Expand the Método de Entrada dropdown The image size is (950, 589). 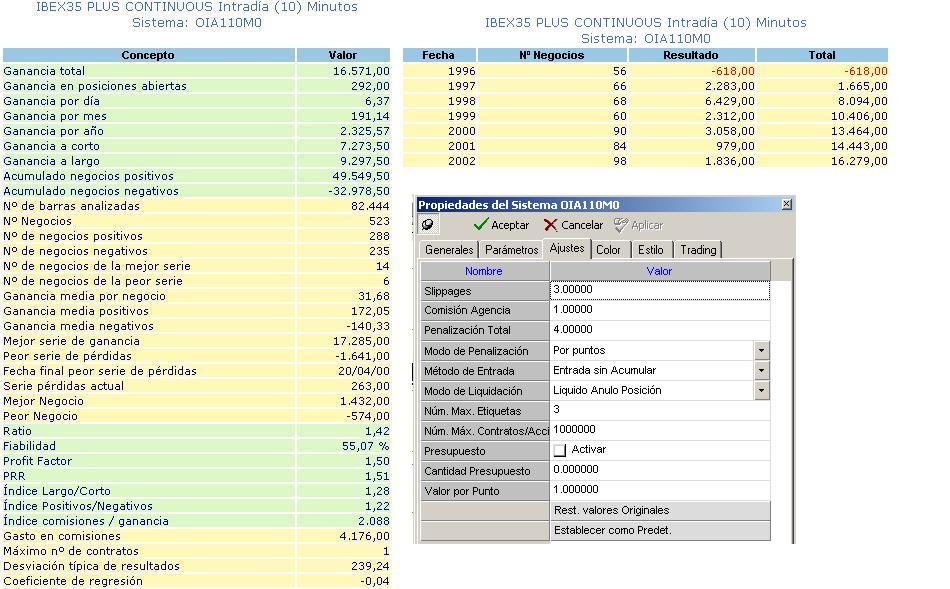762,370
